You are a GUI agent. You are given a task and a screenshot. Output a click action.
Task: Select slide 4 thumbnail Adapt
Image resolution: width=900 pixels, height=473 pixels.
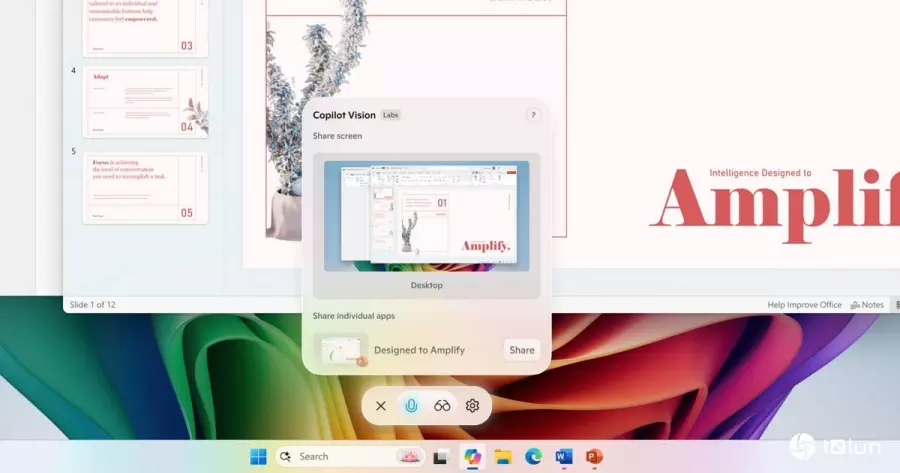pyautogui.click(x=145, y=102)
